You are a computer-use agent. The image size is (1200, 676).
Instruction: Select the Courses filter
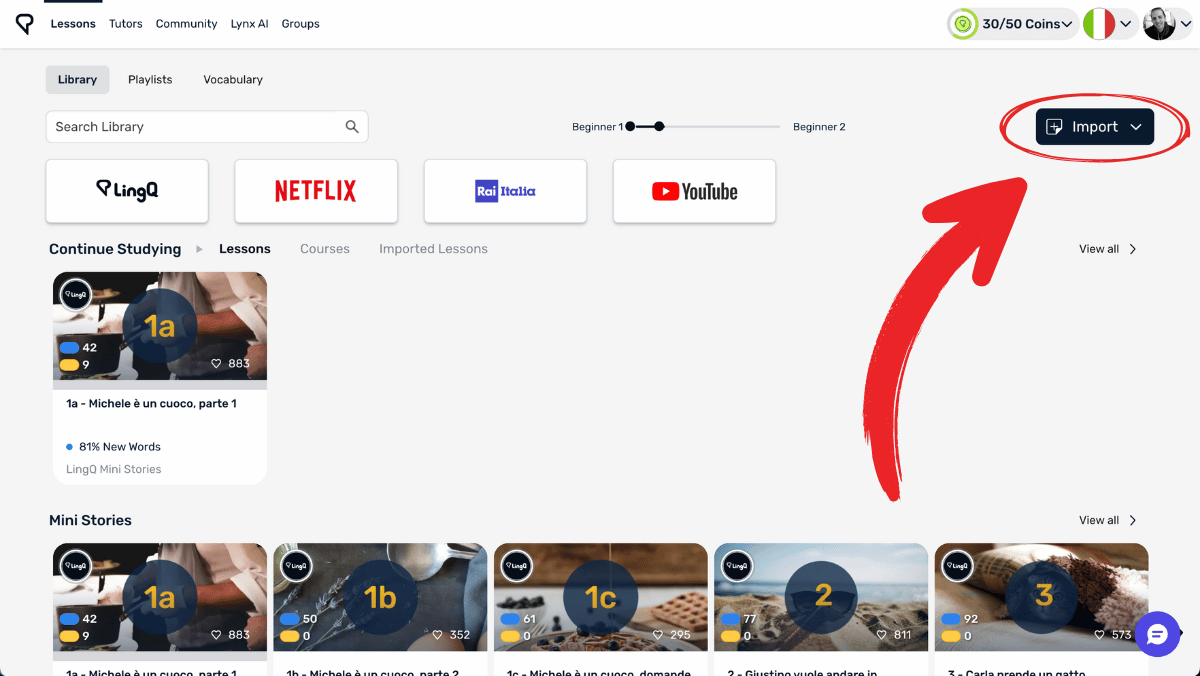coord(325,249)
